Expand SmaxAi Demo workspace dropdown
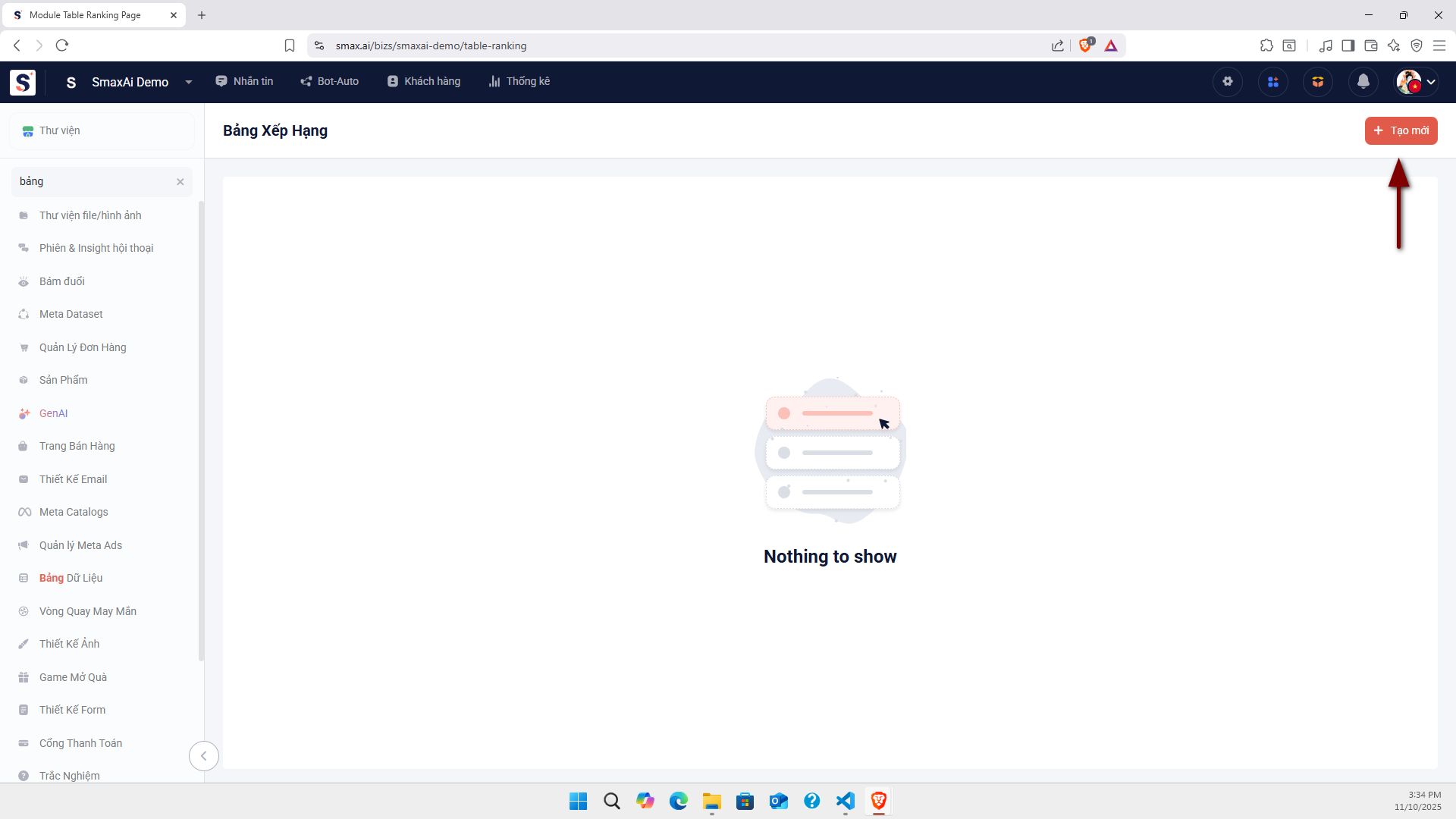Viewport: 1456px width, 819px height. coord(188,82)
